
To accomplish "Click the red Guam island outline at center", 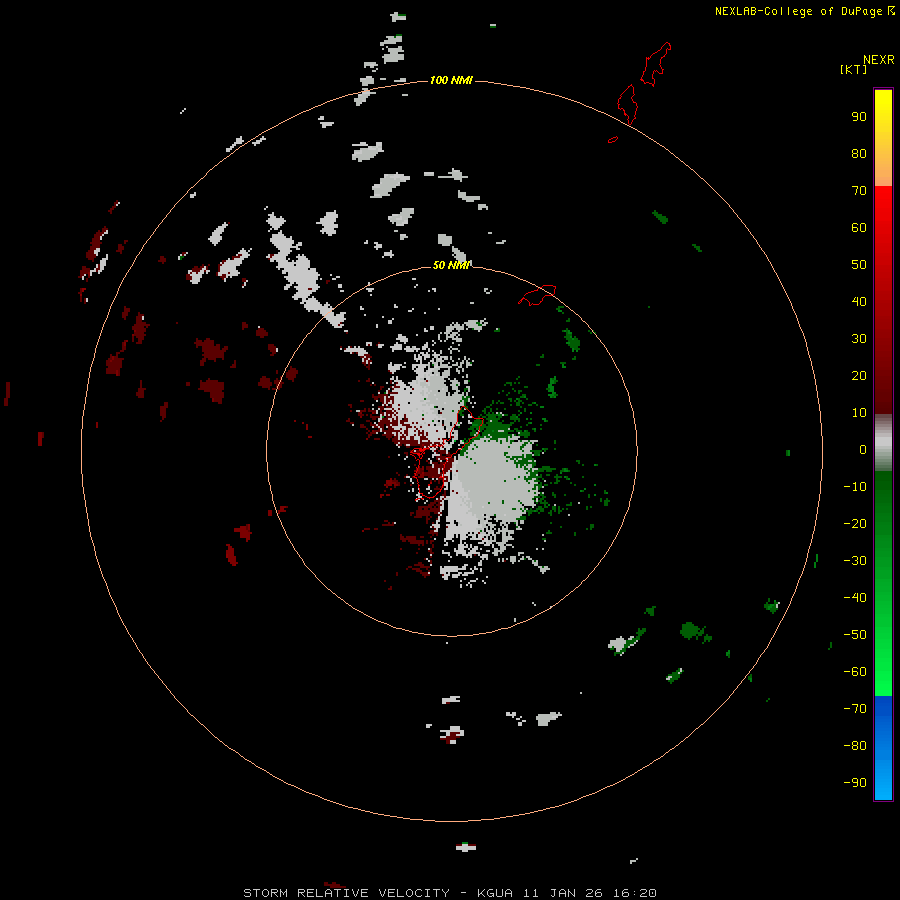I will click(x=447, y=452).
